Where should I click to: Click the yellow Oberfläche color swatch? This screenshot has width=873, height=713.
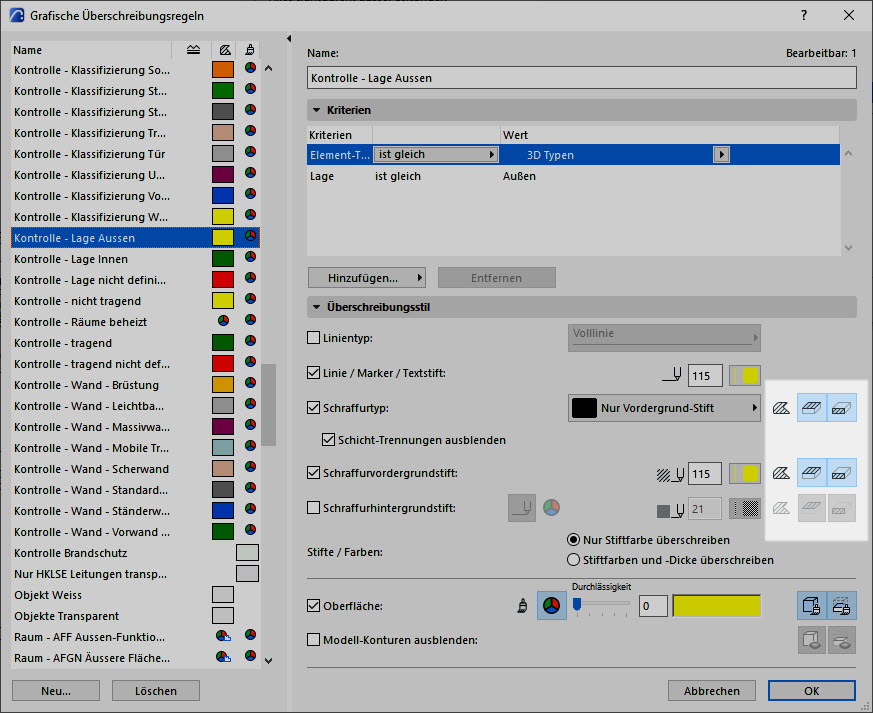[716, 606]
